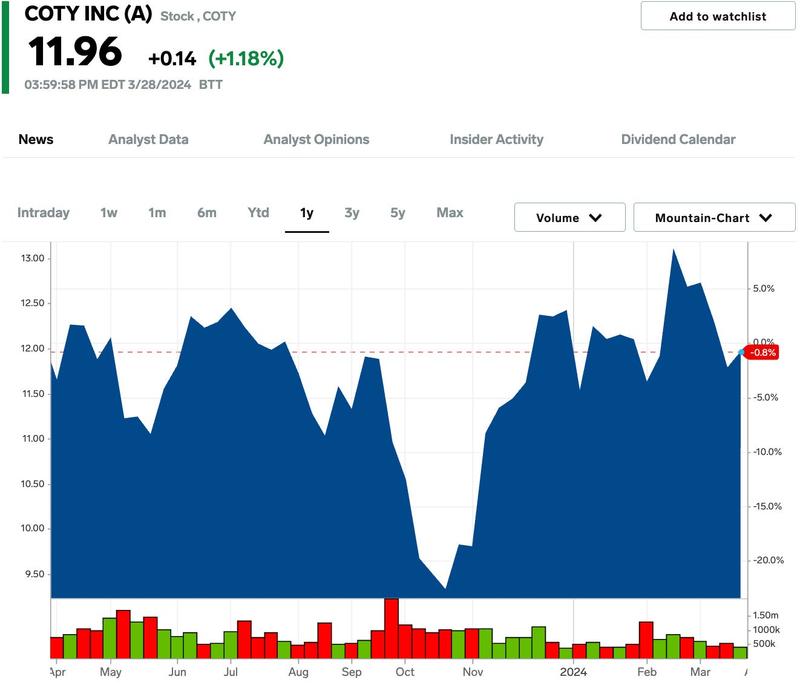The width and height of the screenshot is (800, 697).
Task: Click the COTY INC (A) heading
Action: 88,14
